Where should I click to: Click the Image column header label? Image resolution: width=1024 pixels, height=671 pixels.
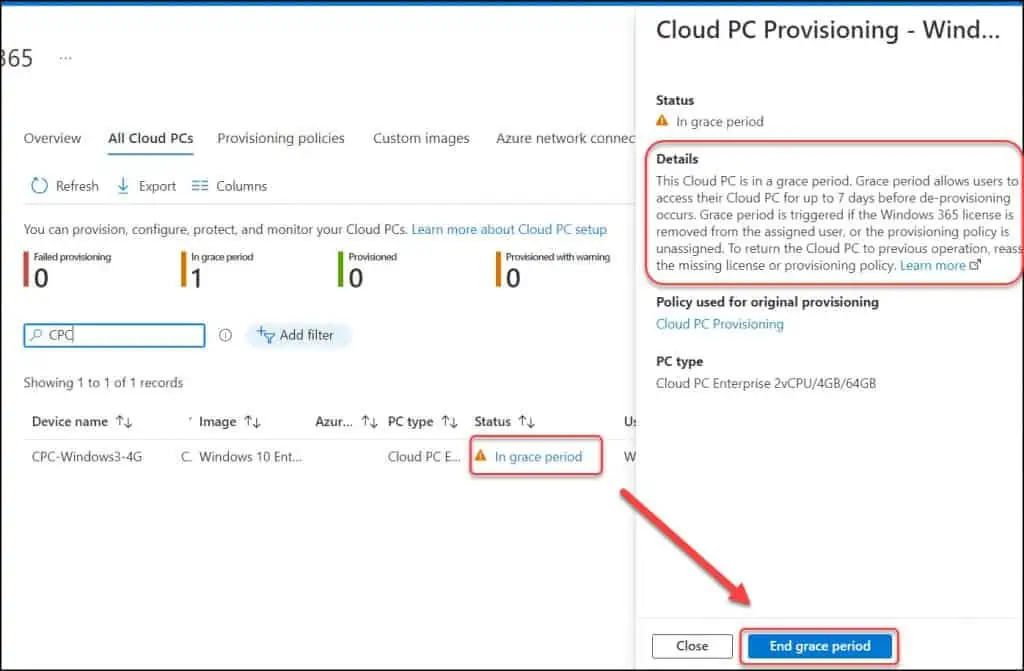(x=217, y=421)
